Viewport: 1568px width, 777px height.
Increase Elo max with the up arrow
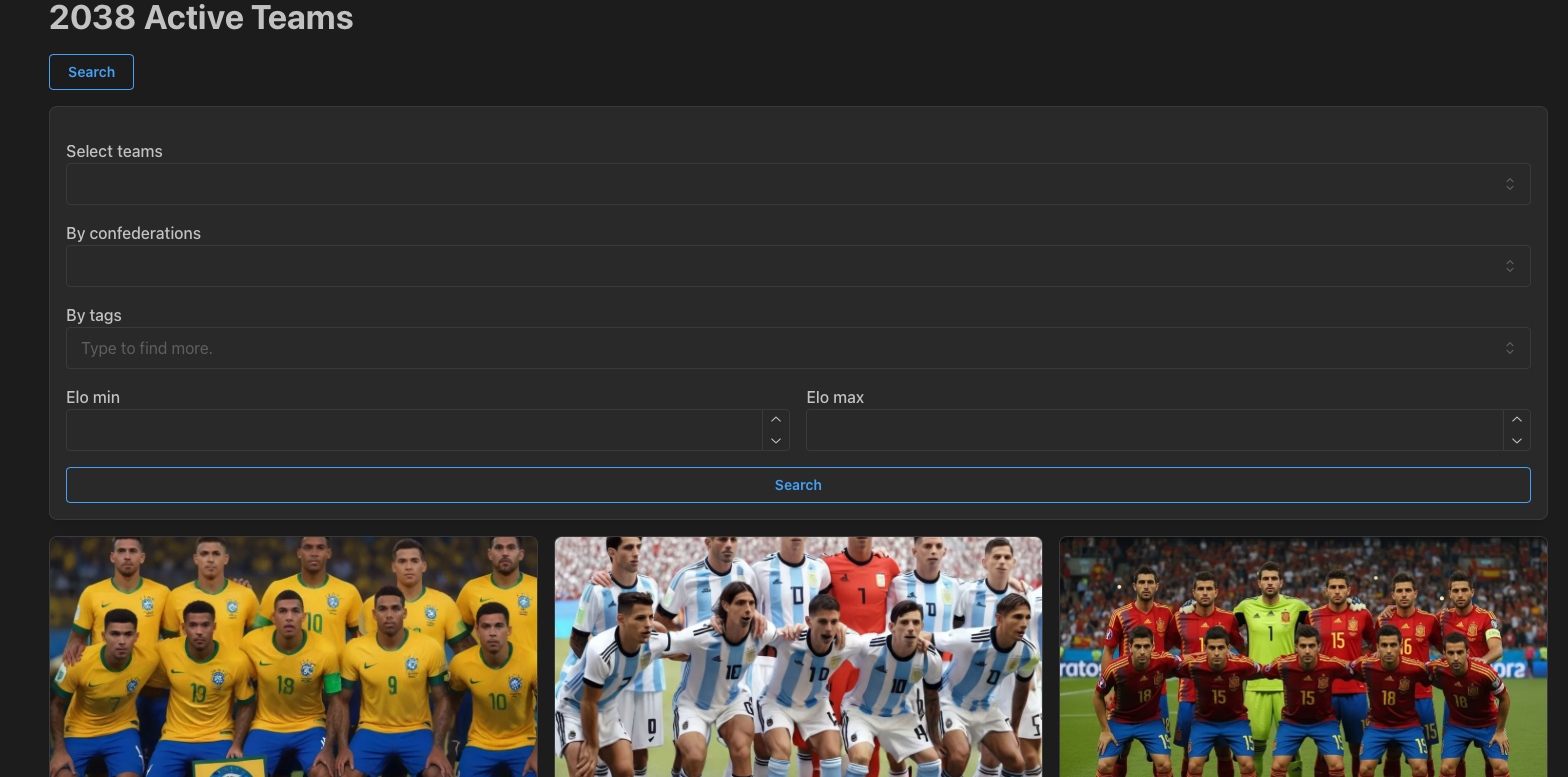(1517, 420)
